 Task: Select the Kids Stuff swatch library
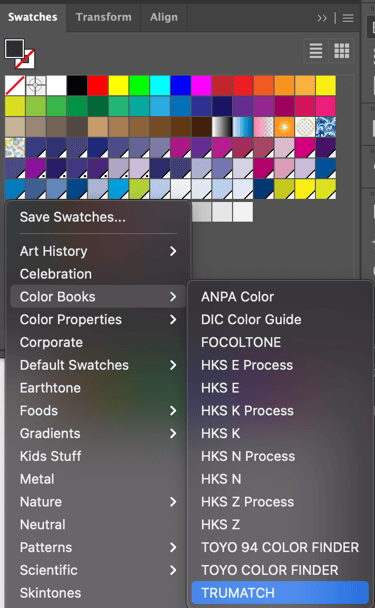(x=99, y=456)
